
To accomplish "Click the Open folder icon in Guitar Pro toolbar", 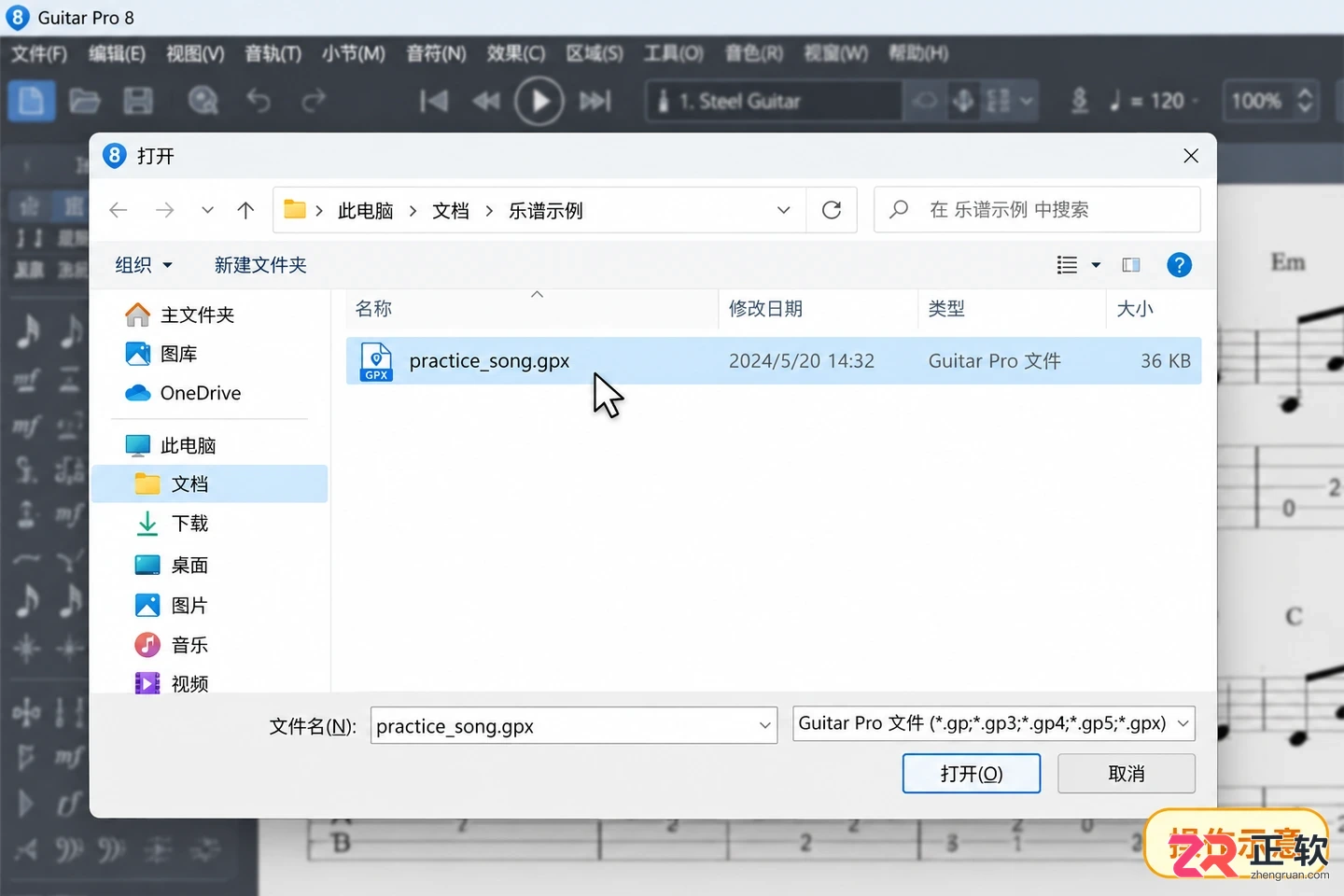I will tap(85, 101).
